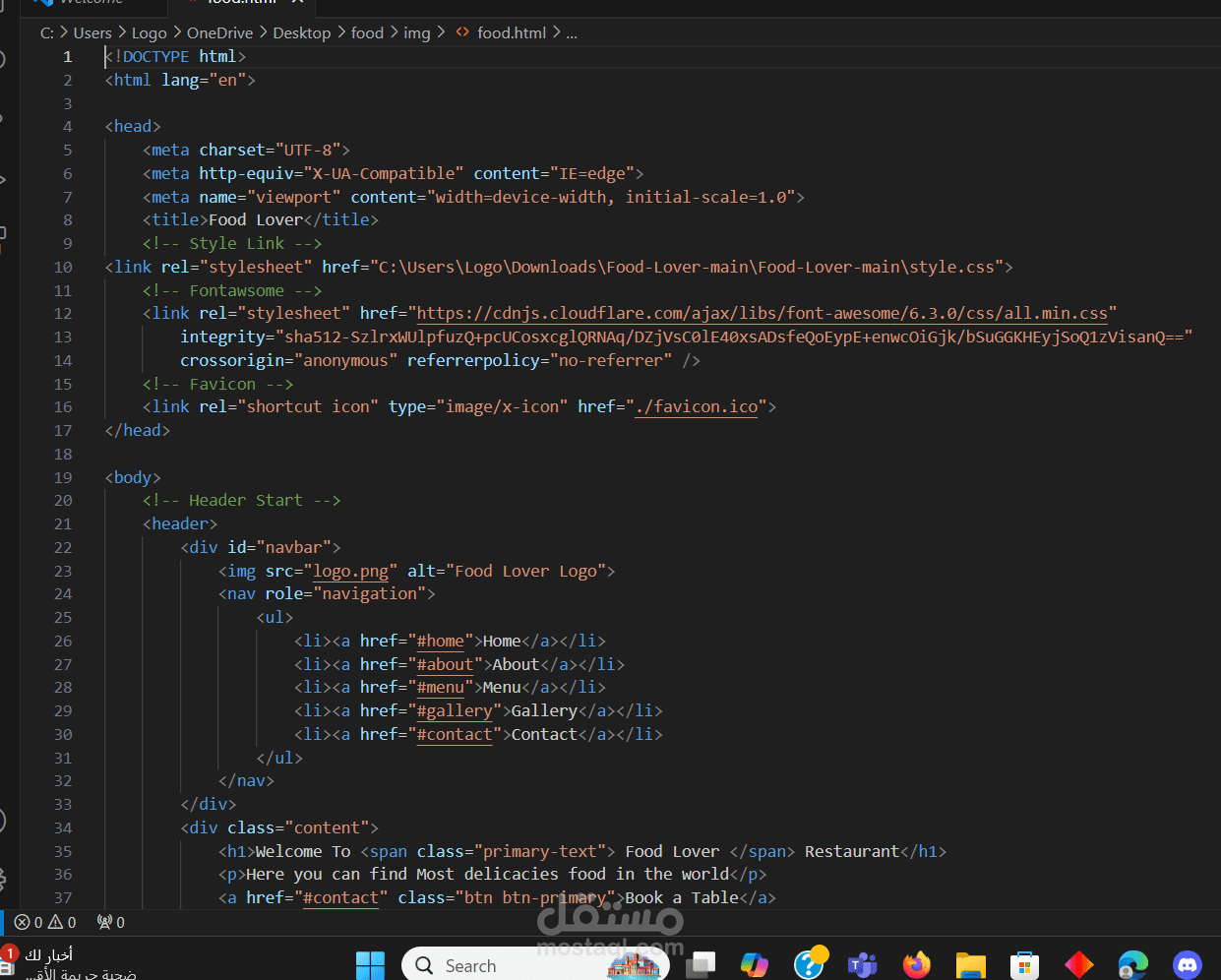The image size is (1221, 980).
Task: Click the 'Favicon' comment line
Action: 218,384
